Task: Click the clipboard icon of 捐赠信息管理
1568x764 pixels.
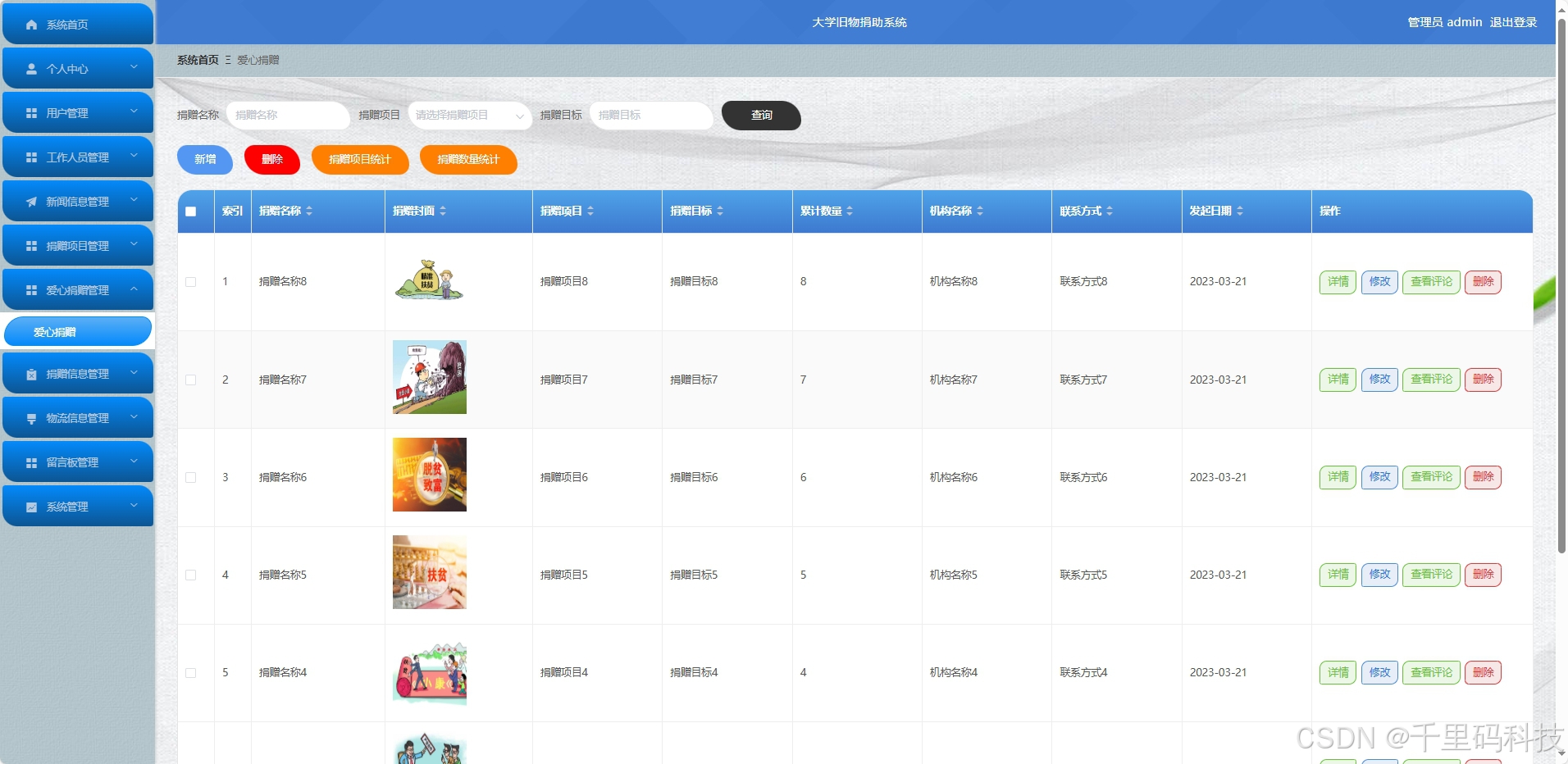Action: point(32,374)
